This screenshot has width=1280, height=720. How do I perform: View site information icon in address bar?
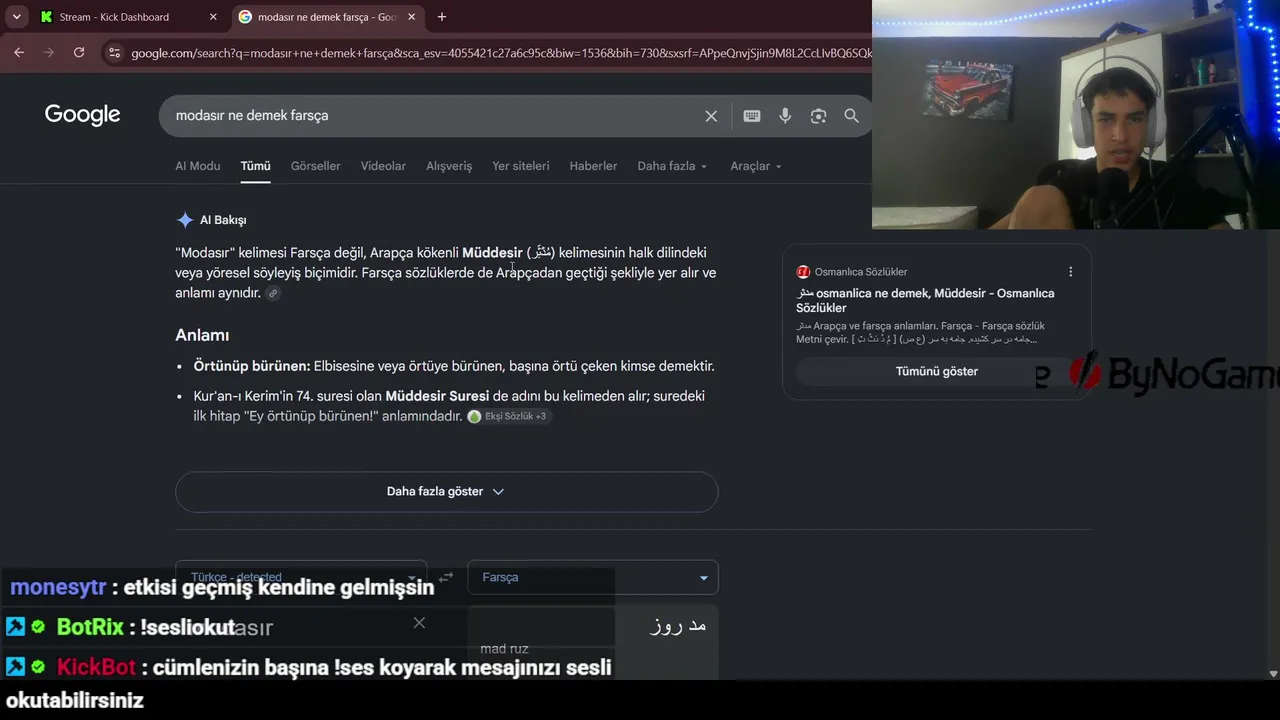(114, 52)
